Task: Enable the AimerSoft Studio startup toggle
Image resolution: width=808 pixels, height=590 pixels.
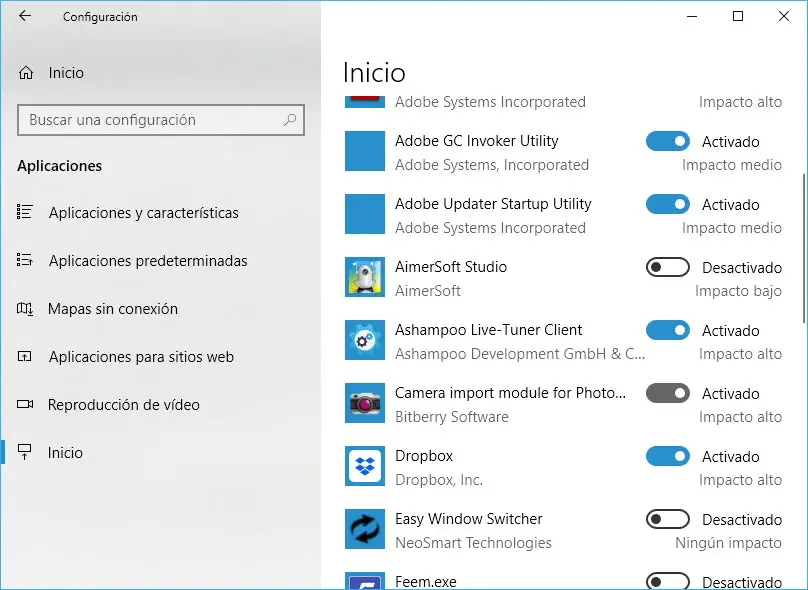Action: (x=668, y=268)
